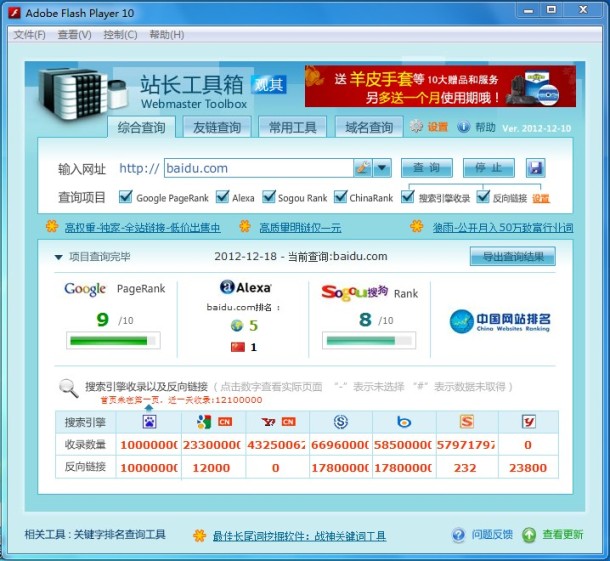Screen dimensions: 610x561
Task: Click the Google PageRank green progress bar
Action: point(113,341)
